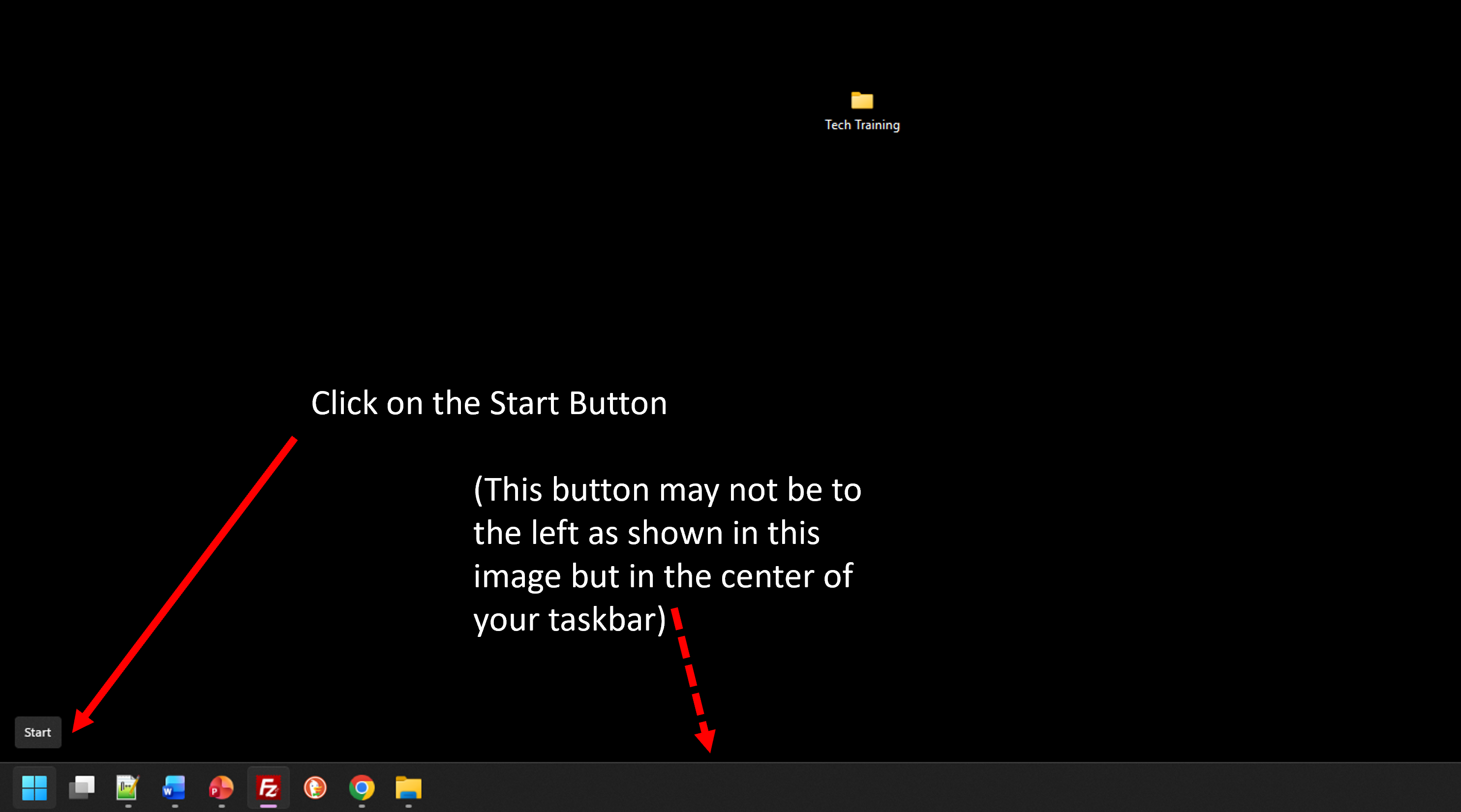Click the 'Tech Training' folder label
Viewport: 1461px width, 812px height.
[x=861, y=125]
